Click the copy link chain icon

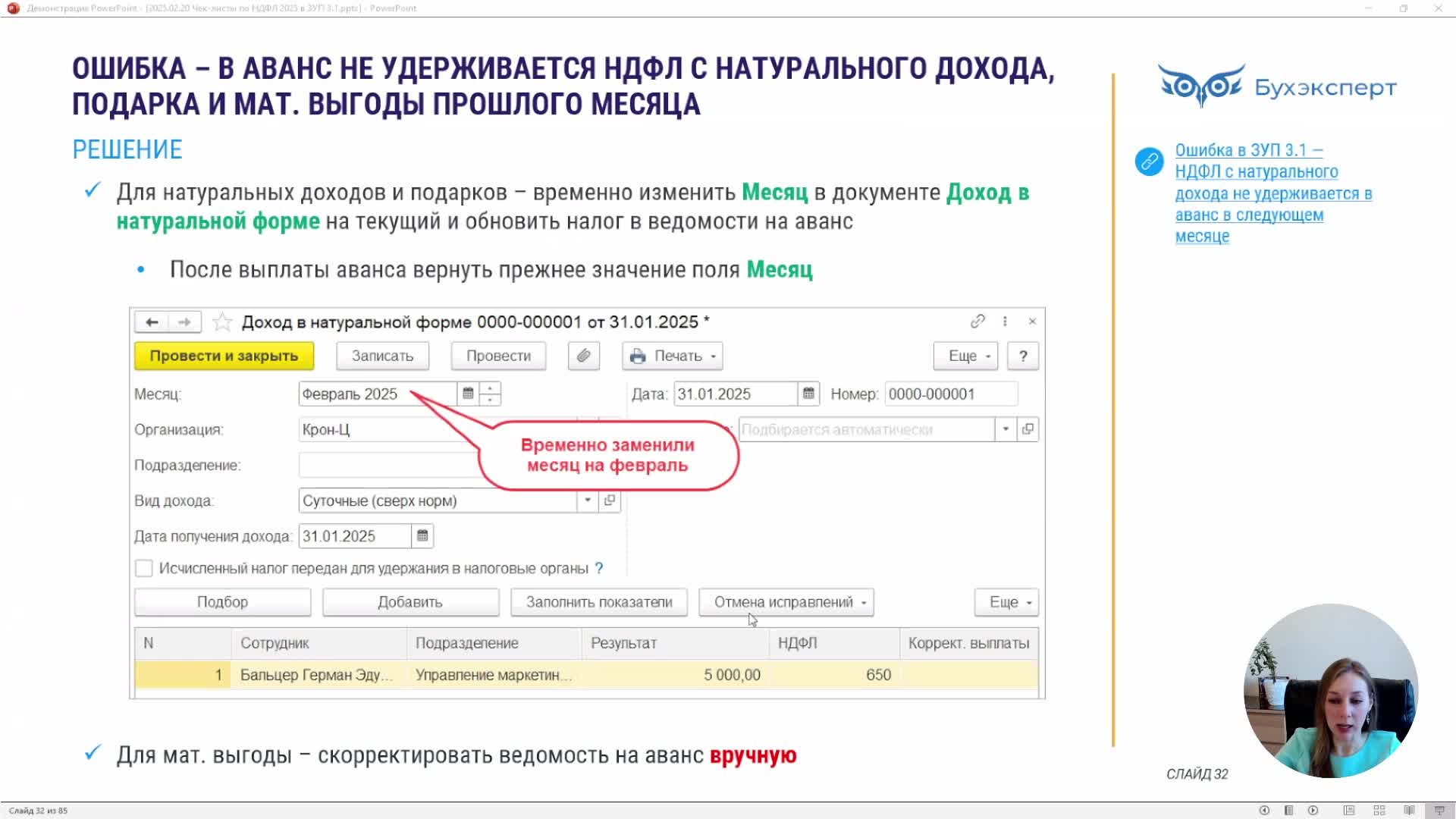point(977,322)
